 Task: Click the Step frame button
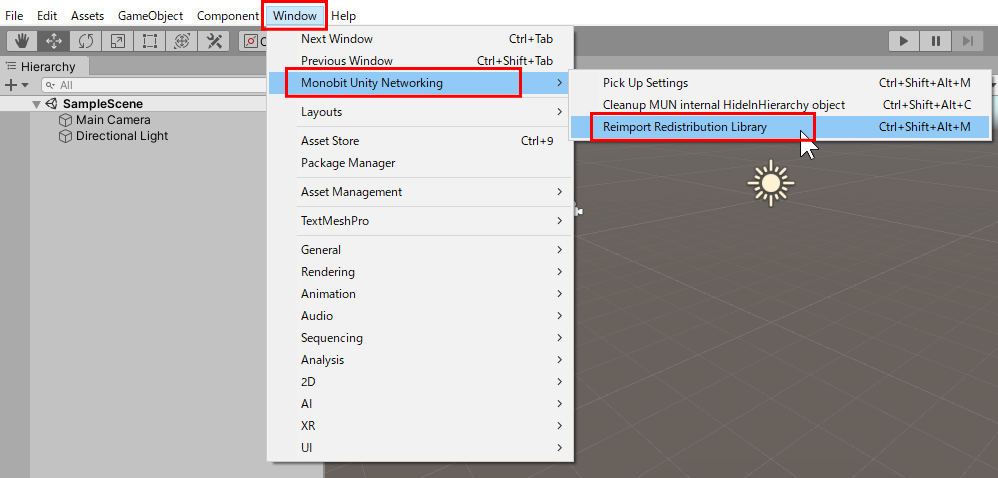coord(967,41)
